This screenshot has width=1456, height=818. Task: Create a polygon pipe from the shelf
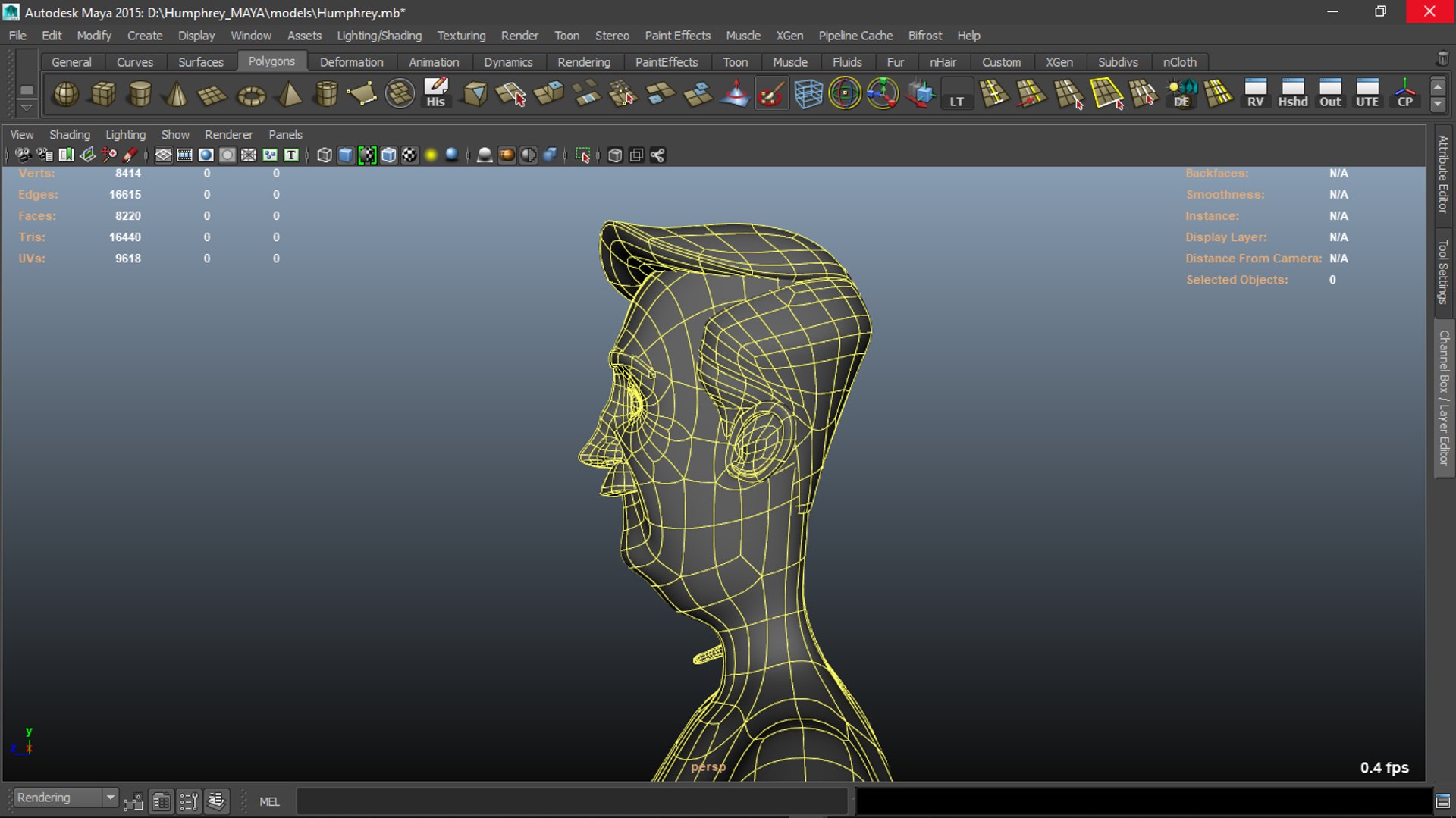click(326, 94)
